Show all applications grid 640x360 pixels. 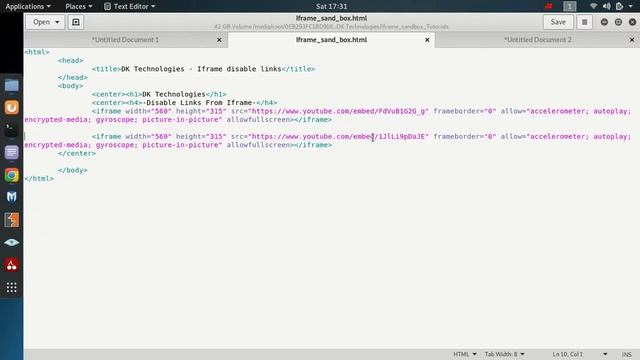click(11, 287)
